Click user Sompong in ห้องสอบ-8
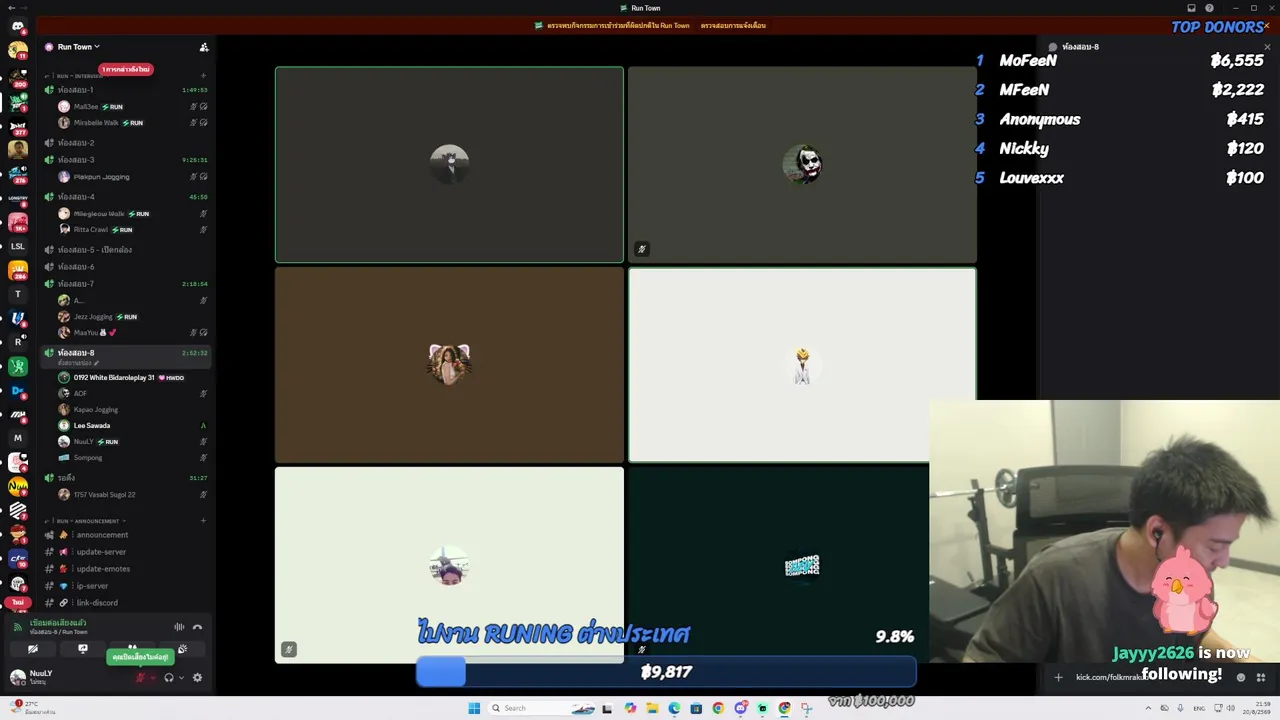Viewport: 1280px width, 720px height. pos(133,458)
